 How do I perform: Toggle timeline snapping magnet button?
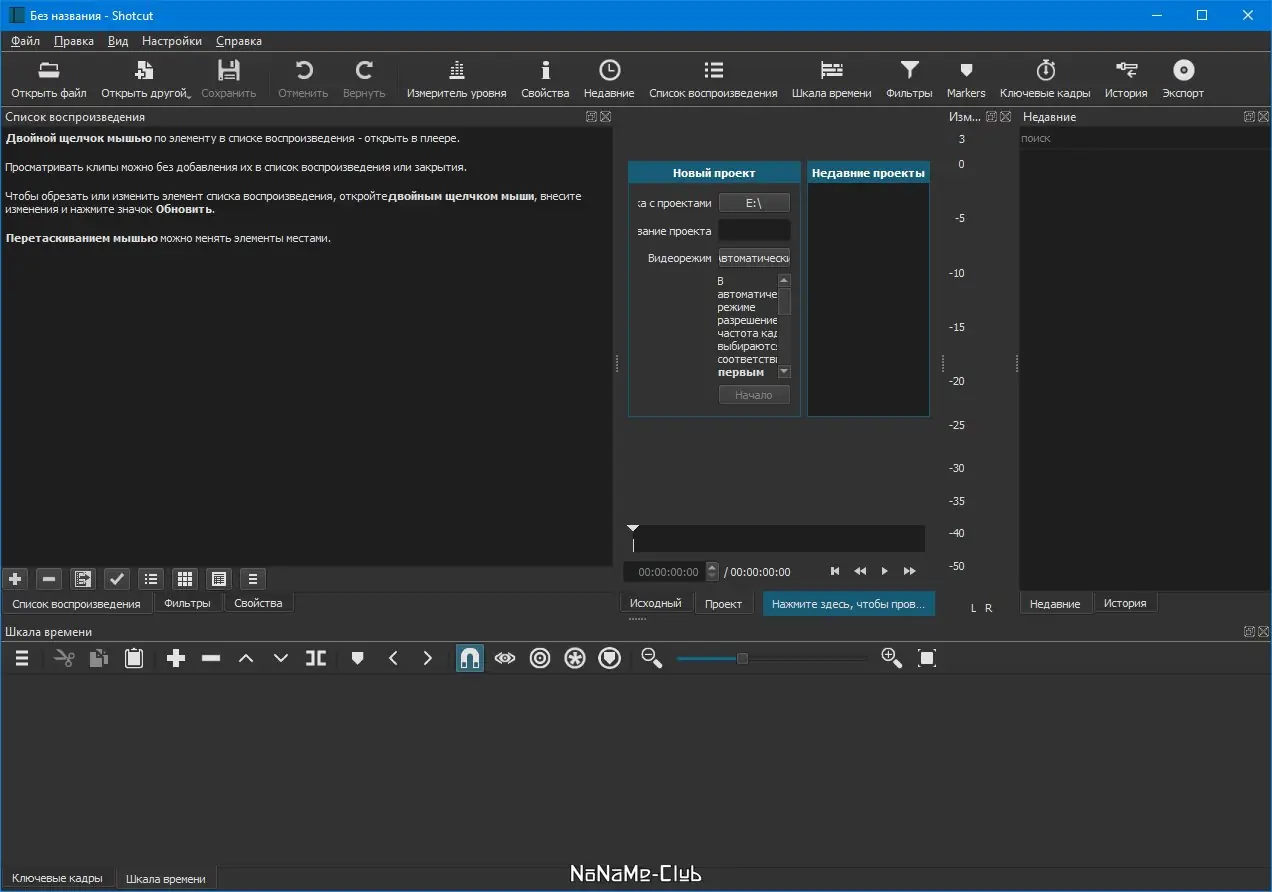click(x=470, y=658)
